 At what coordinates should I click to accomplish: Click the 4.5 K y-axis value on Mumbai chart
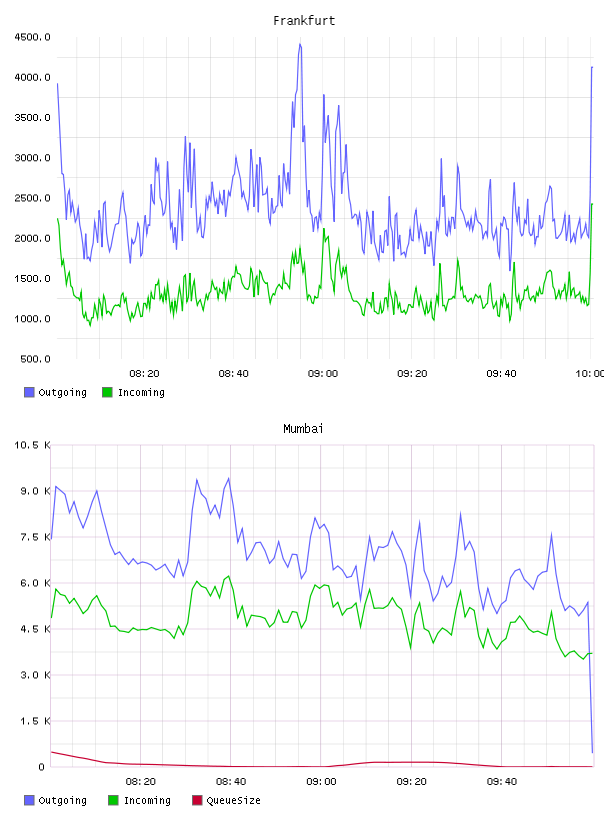35,629
